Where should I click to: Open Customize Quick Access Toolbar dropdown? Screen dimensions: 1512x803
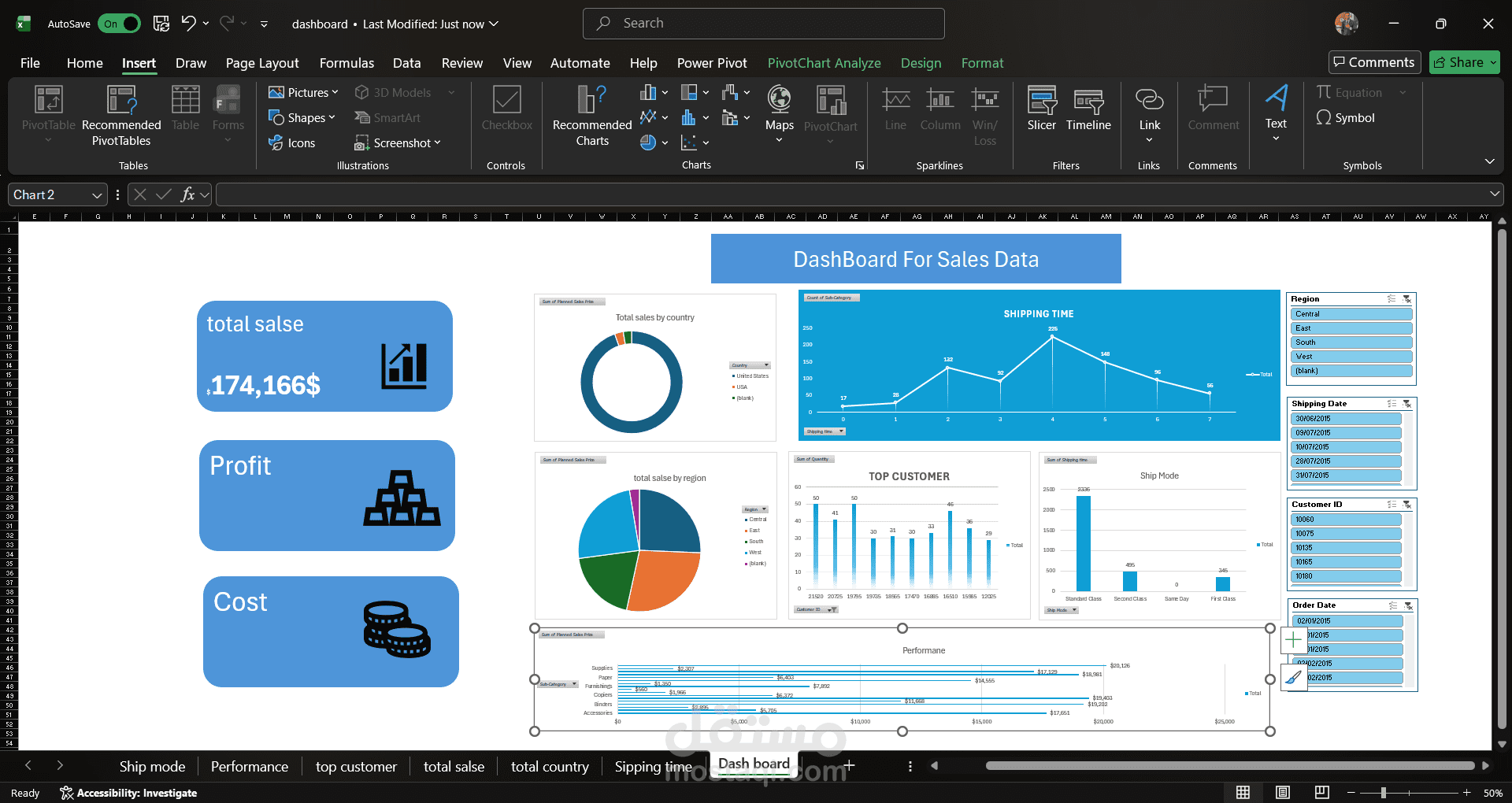click(264, 24)
